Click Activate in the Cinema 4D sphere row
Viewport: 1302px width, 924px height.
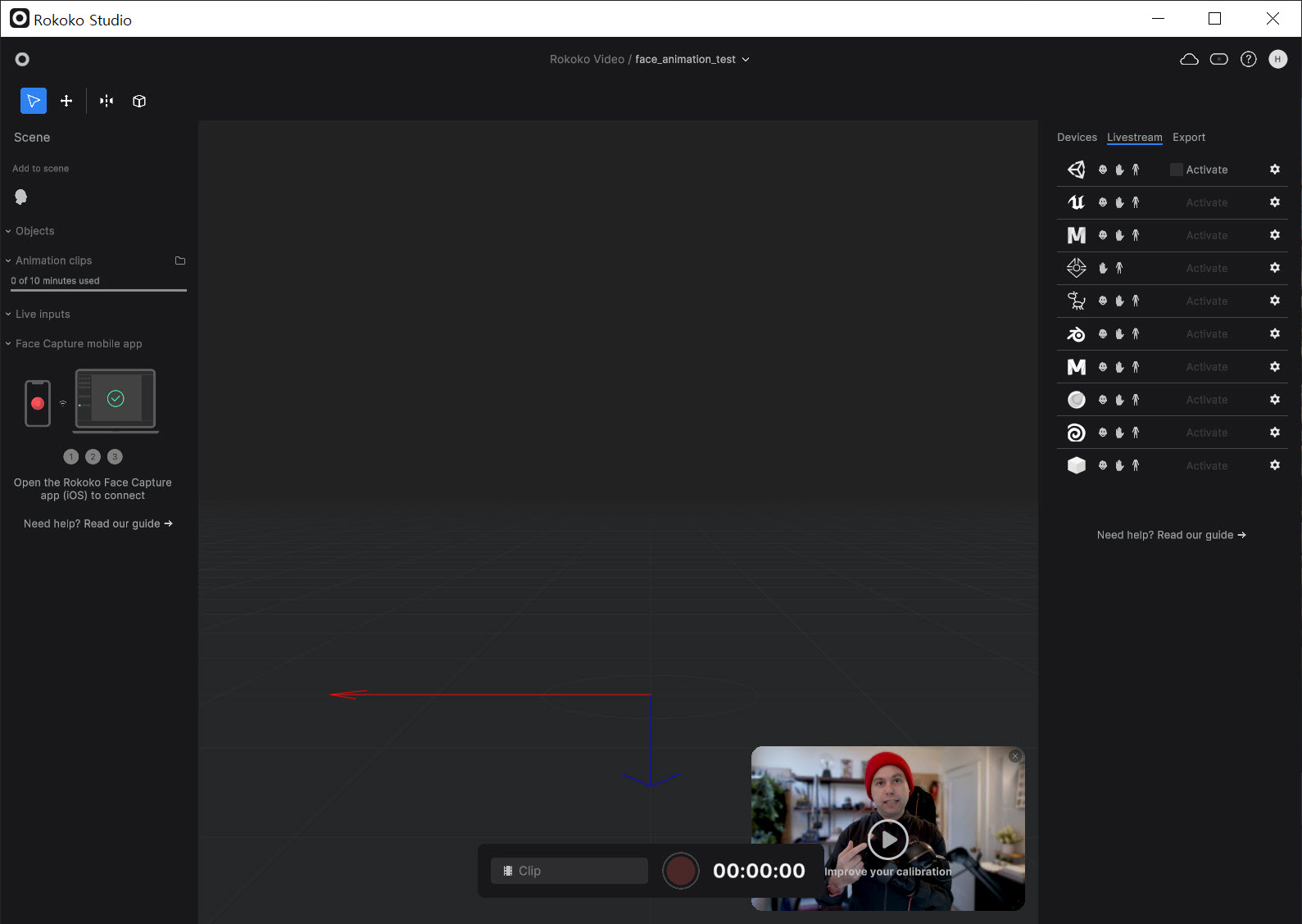(1207, 400)
